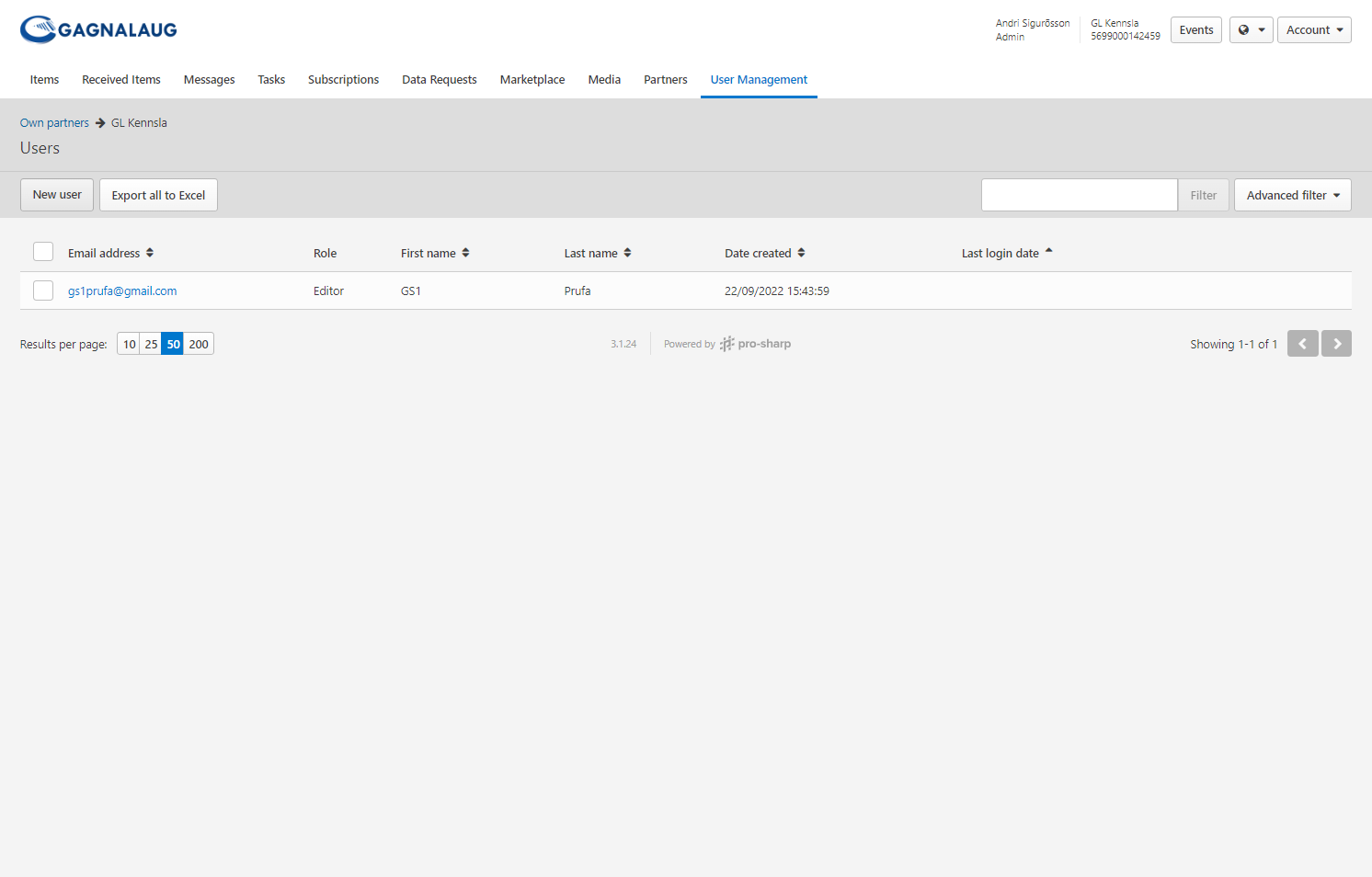Image resolution: width=1372 pixels, height=877 pixels.
Task: Open the gs1prufa@gmail.com user link
Action: point(122,290)
